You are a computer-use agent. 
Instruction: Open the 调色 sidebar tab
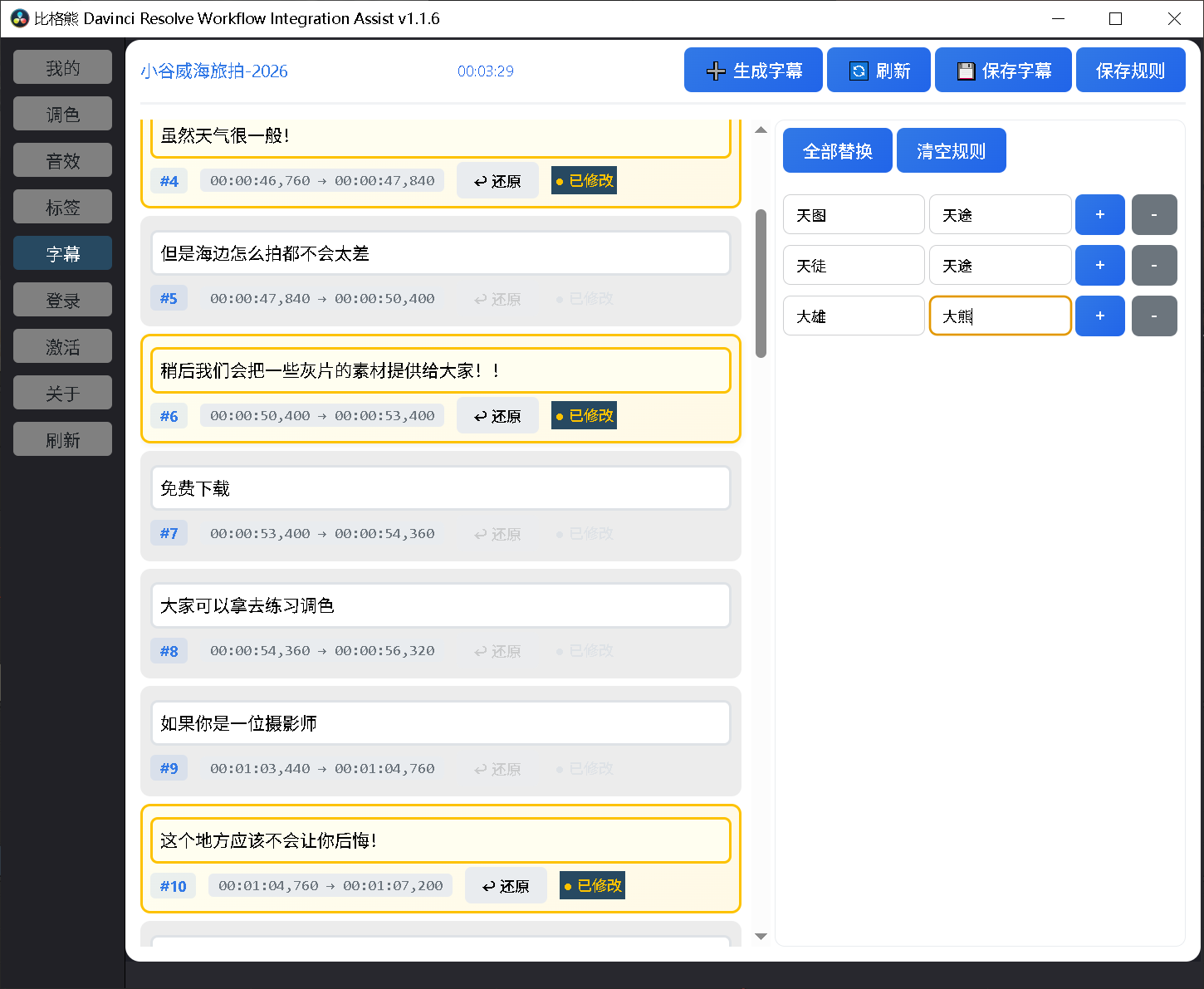[63, 115]
